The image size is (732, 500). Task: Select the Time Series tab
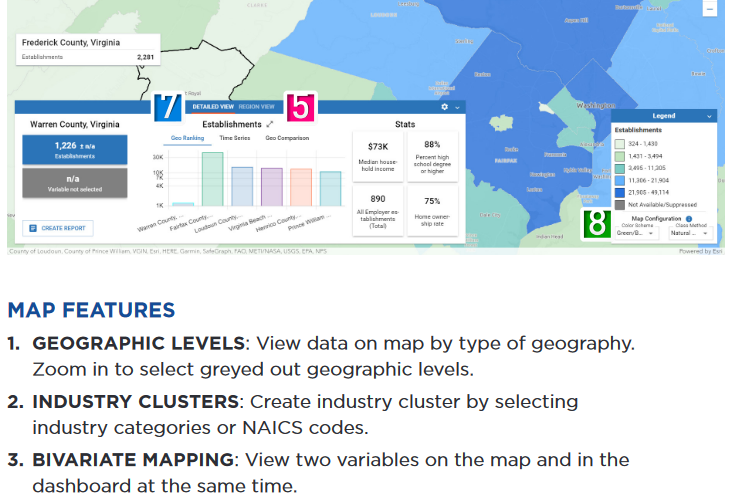(234, 138)
